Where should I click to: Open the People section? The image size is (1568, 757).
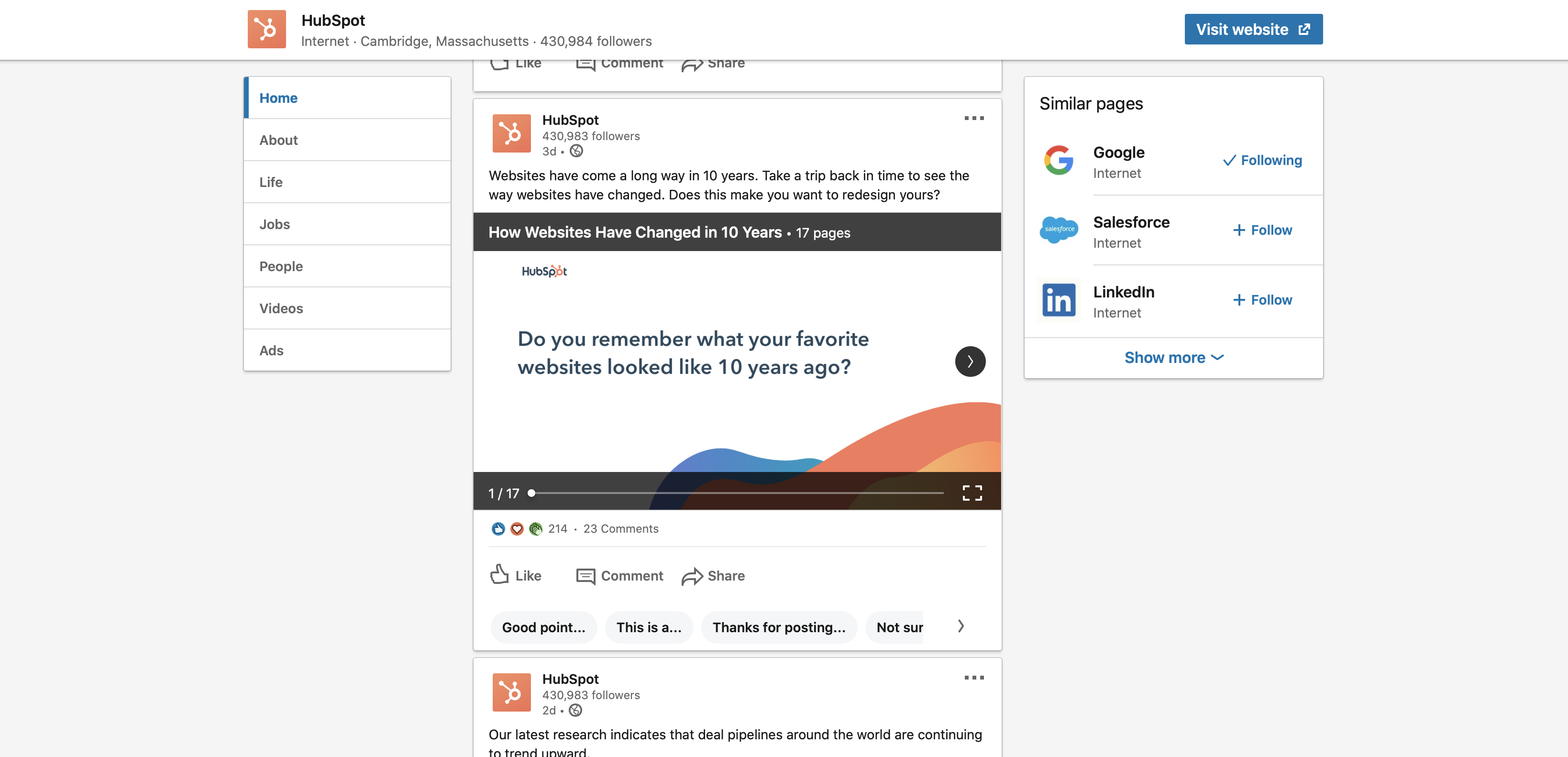point(347,266)
